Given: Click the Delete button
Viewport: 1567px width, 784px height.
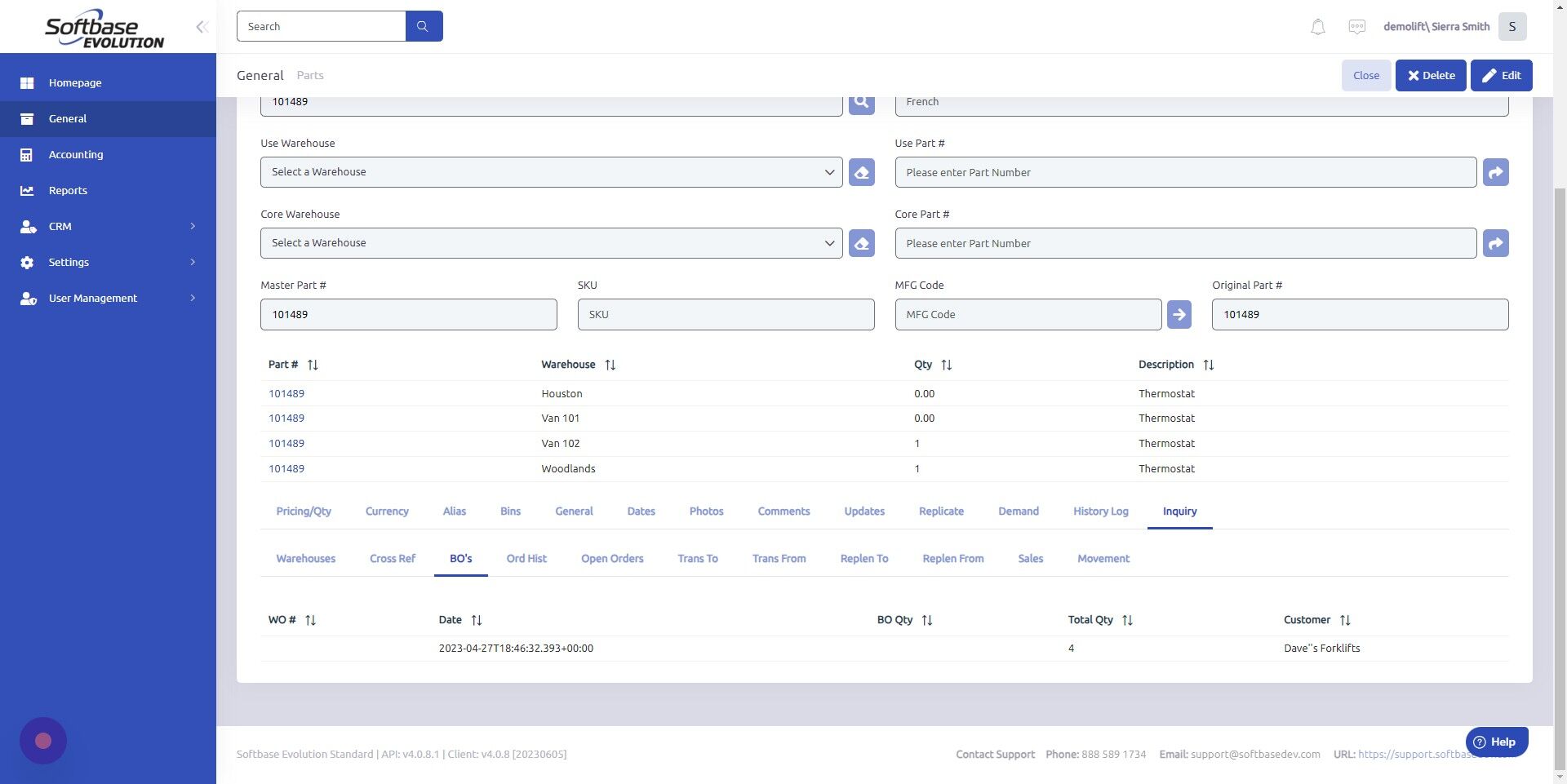Looking at the screenshot, I should click(x=1431, y=75).
